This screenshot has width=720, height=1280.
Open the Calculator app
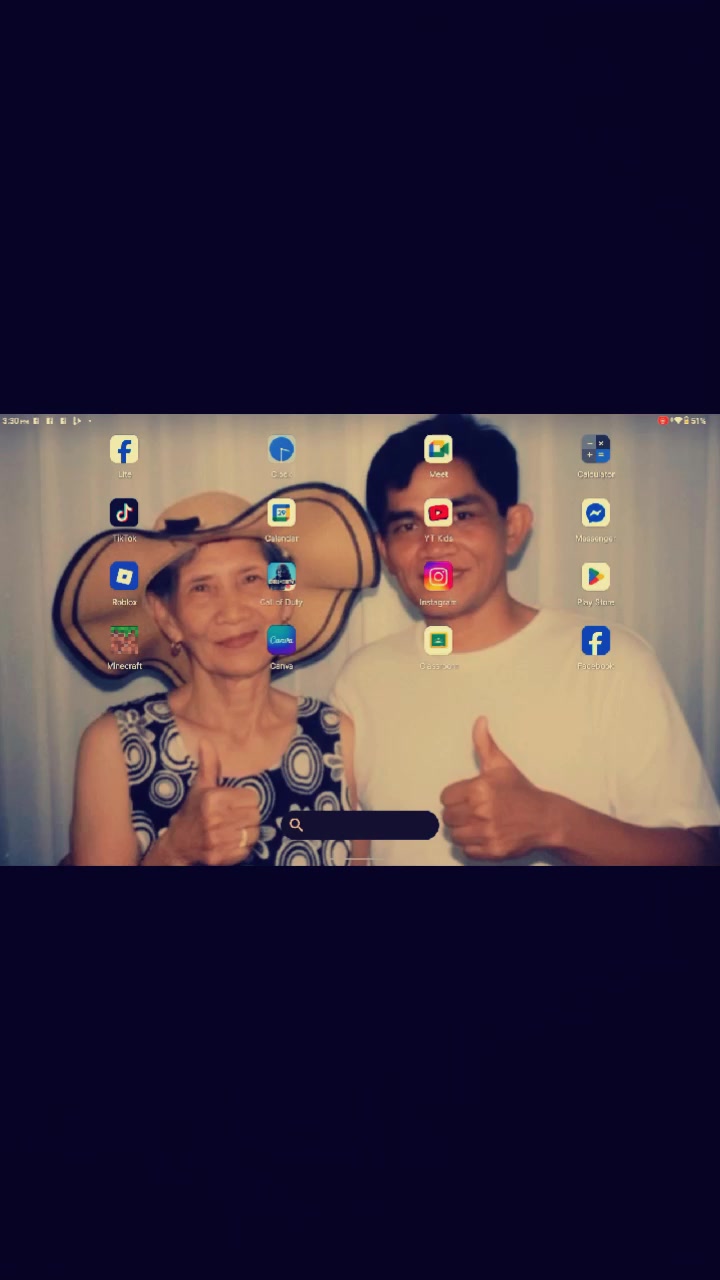[x=595, y=450]
